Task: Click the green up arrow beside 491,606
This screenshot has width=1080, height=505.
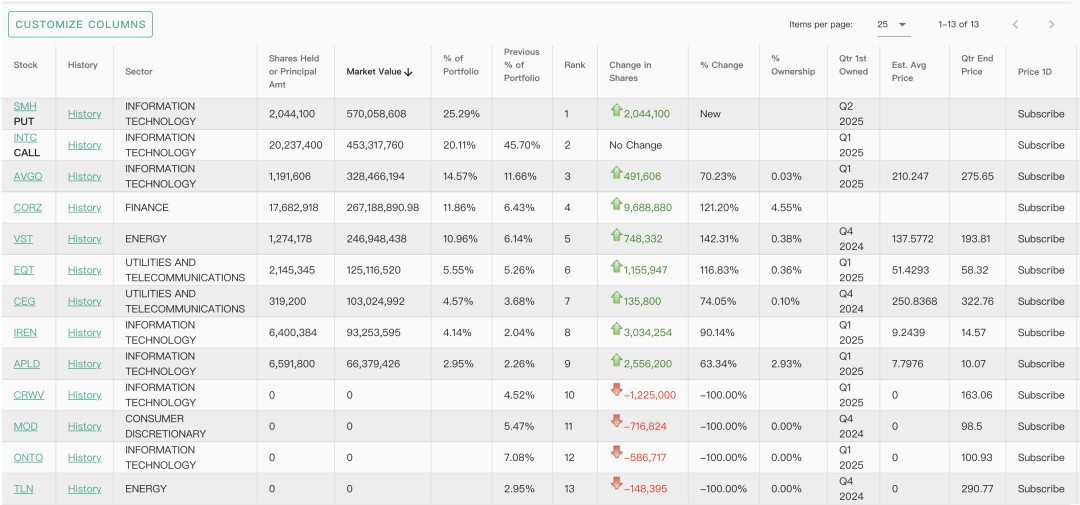Action: 616,173
